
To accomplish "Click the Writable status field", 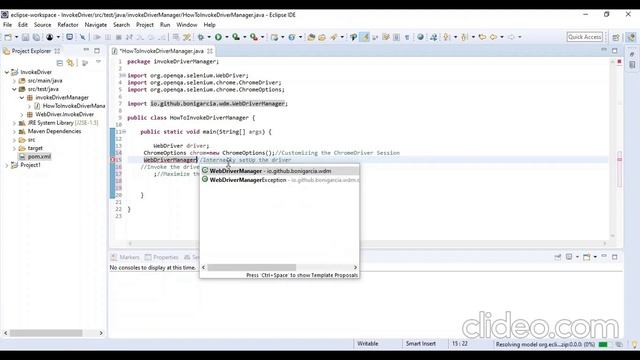I will [x=368, y=344].
